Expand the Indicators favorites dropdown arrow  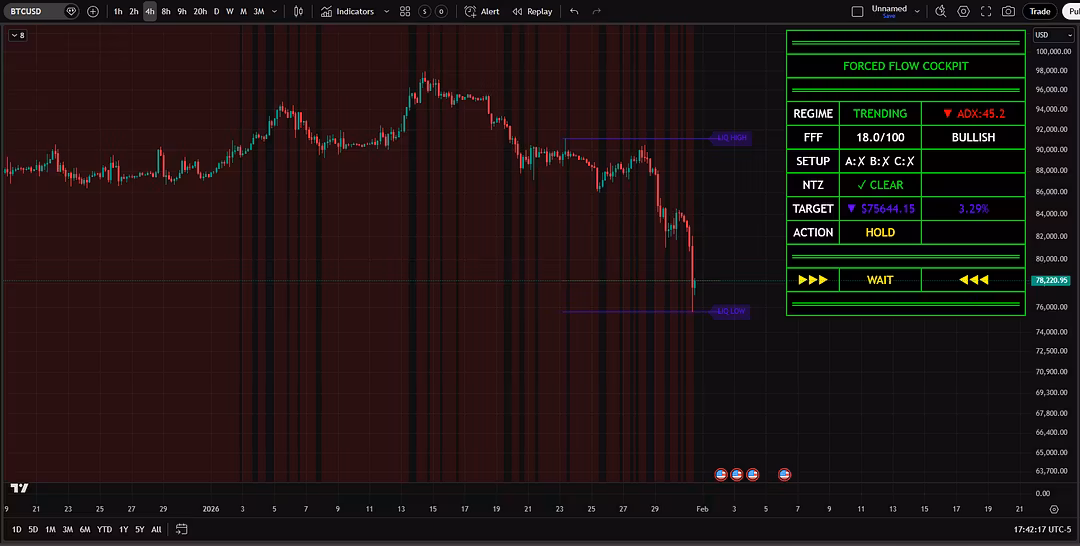click(387, 12)
